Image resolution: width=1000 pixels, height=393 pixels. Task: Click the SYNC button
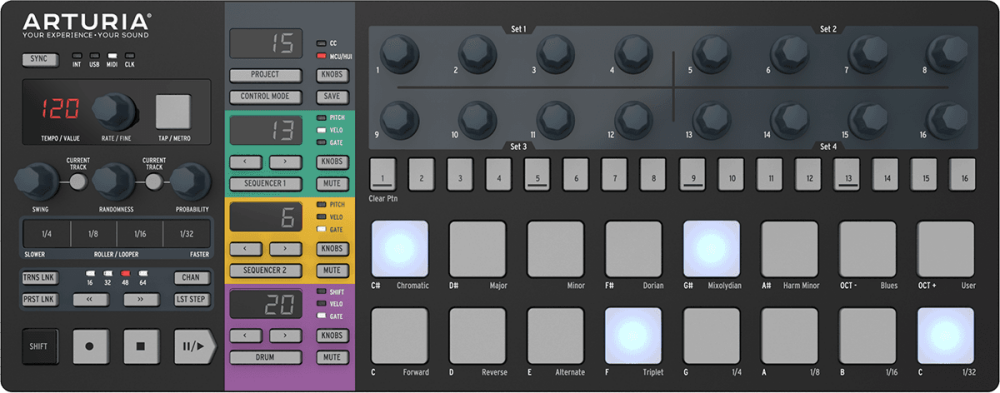point(40,59)
